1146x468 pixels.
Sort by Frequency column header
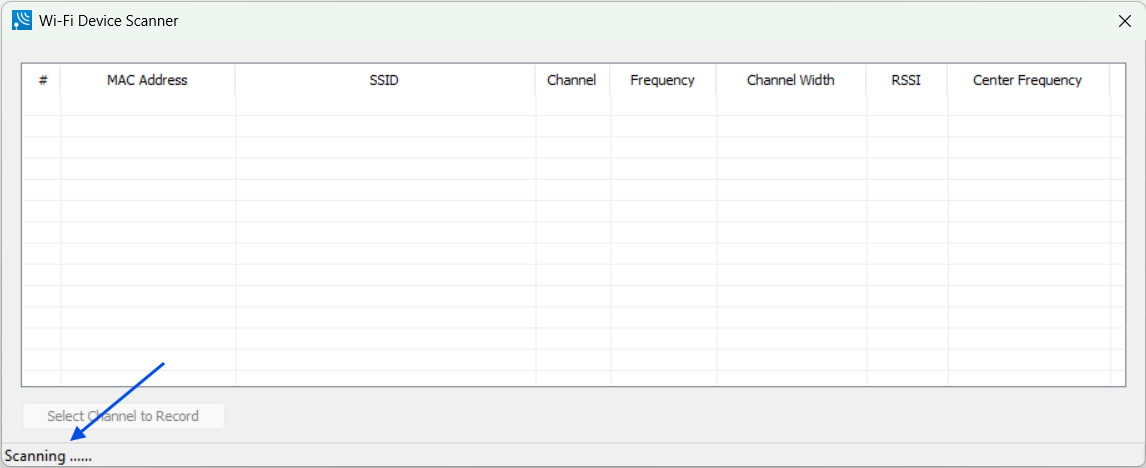click(662, 80)
